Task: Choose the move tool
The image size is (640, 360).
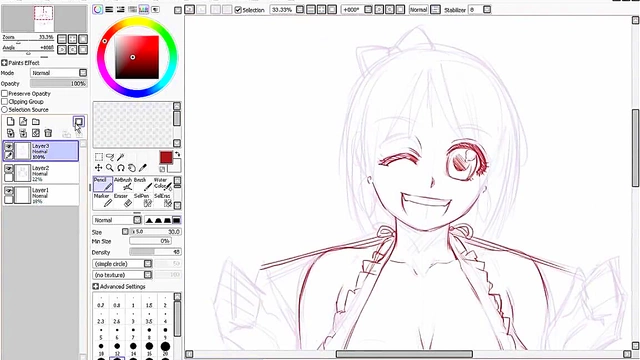Action: point(99,168)
